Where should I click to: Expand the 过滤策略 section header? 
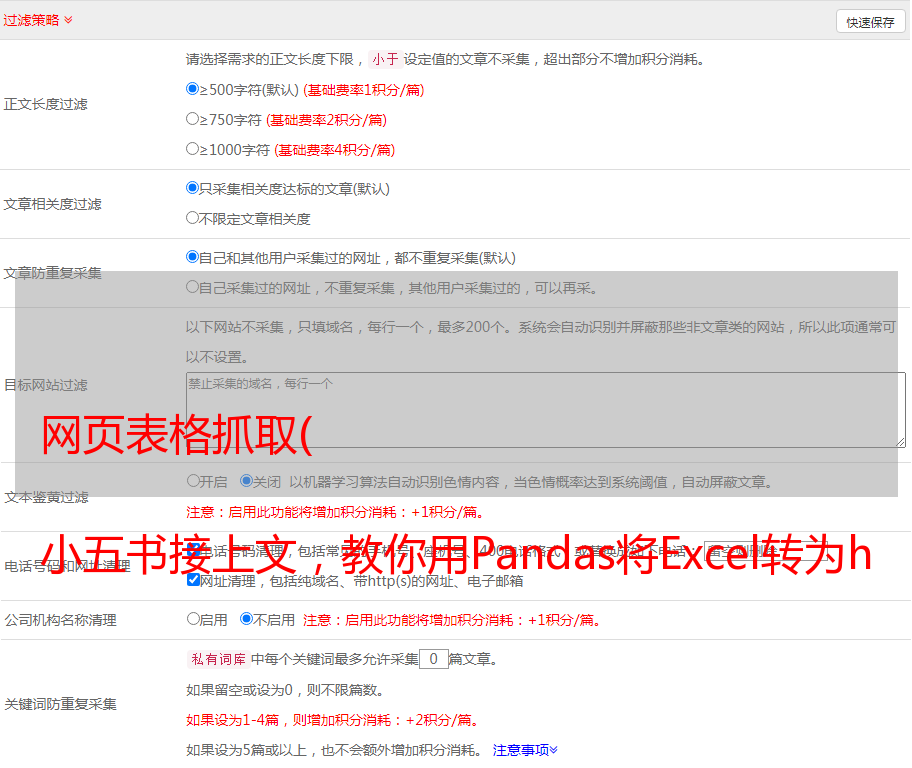(38, 20)
